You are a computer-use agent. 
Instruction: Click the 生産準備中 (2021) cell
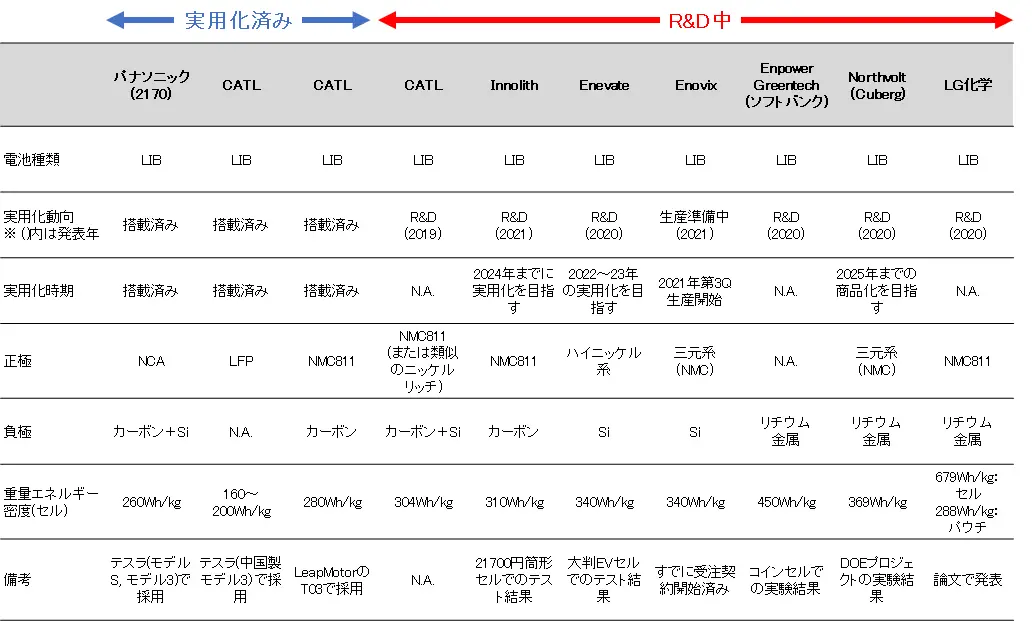click(694, 225)
